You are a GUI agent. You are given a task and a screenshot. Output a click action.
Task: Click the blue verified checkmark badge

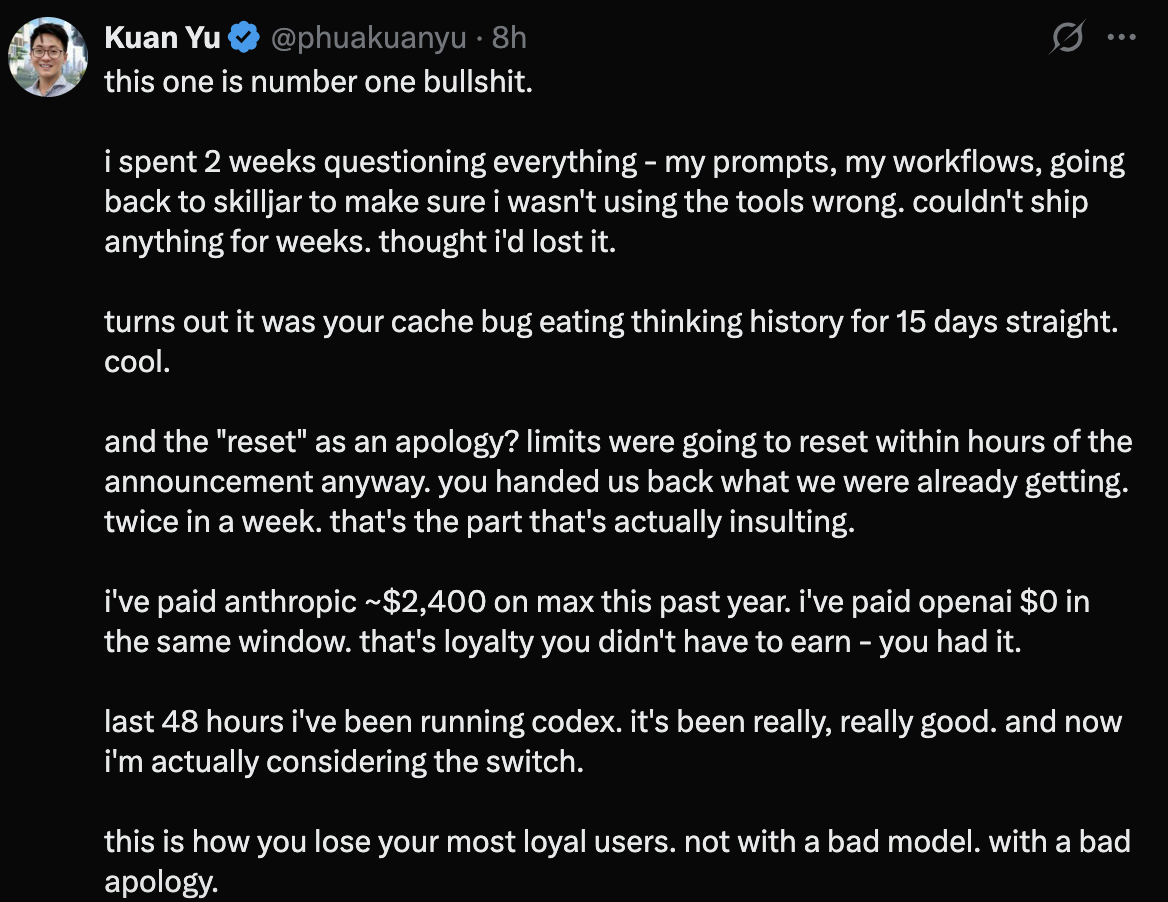pos(244,38)
